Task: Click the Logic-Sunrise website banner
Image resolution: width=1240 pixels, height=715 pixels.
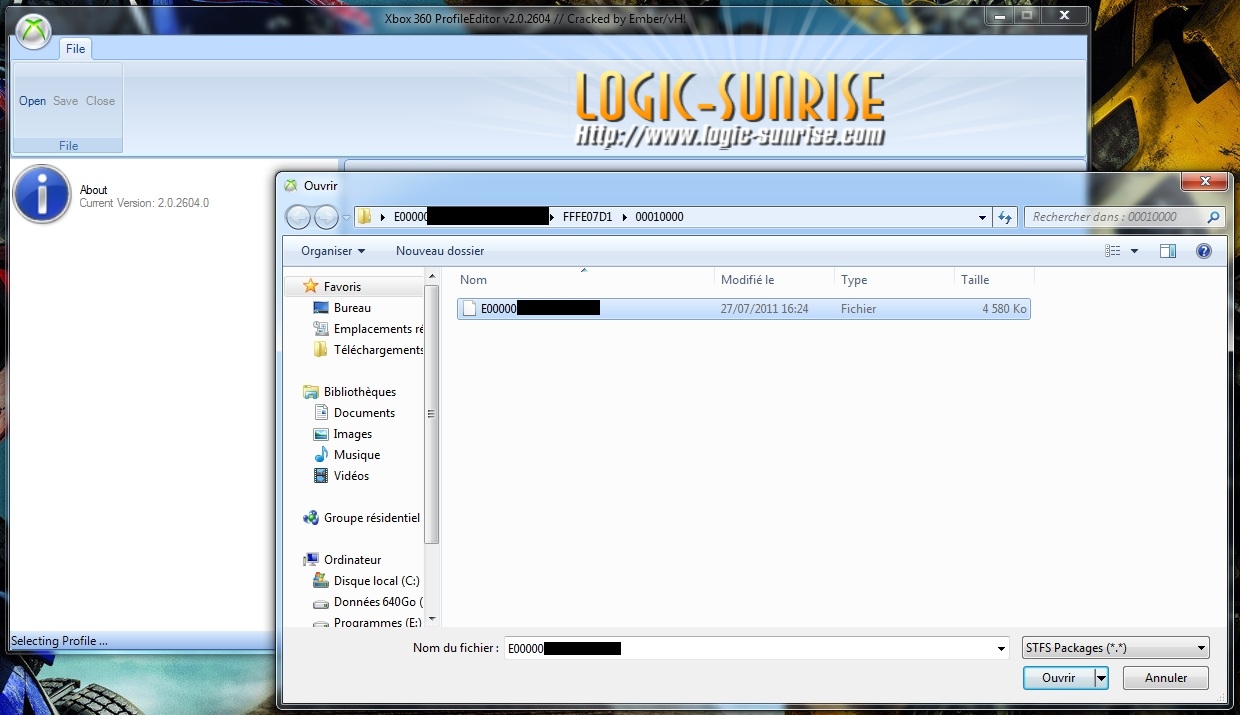Action: [730, 110]
